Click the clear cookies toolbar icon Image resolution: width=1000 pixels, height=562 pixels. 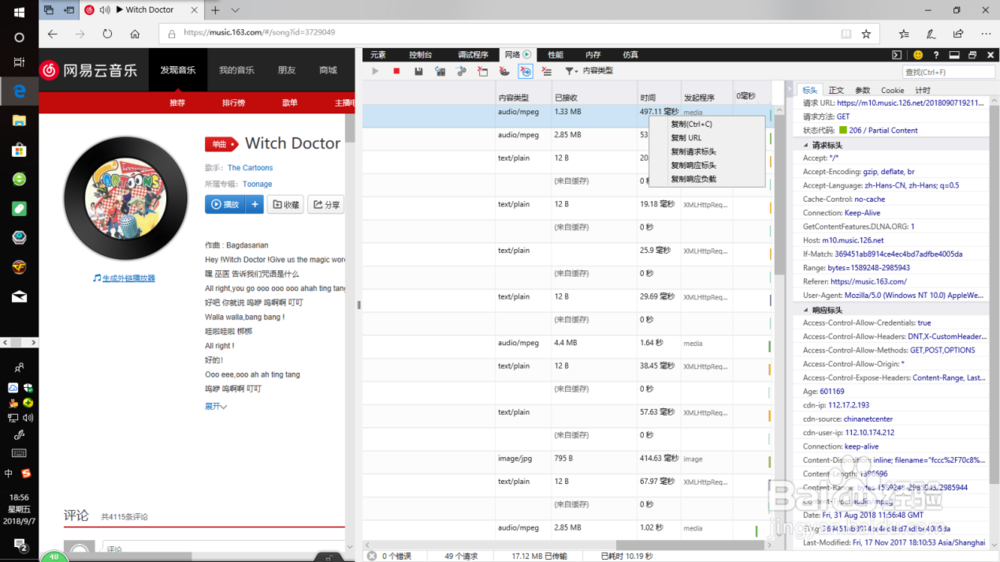tap(504, 71)
